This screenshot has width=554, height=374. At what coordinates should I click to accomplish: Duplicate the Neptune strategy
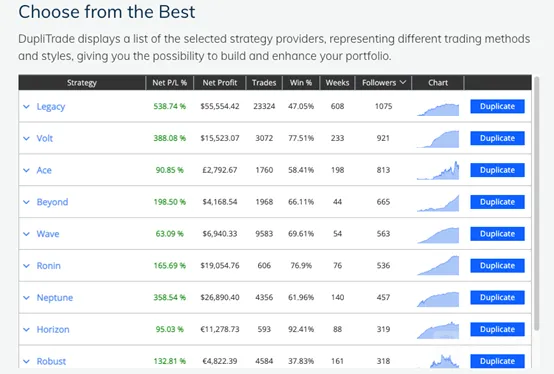coord(497,297)
